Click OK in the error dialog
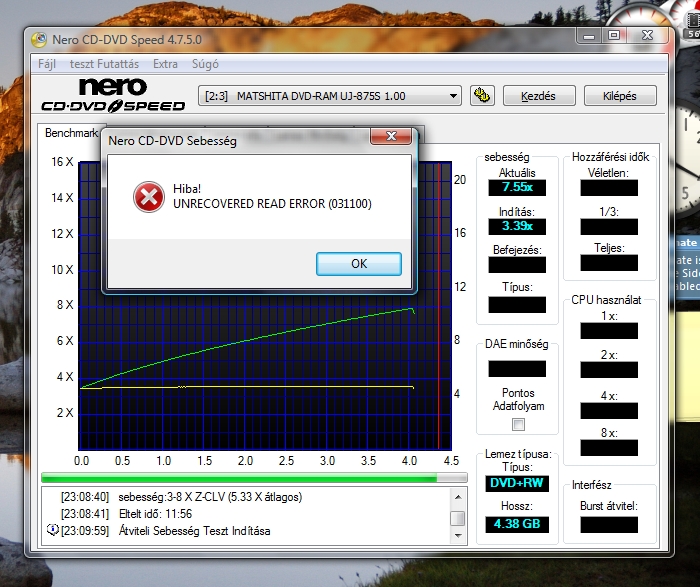 (x=358, y=264)
